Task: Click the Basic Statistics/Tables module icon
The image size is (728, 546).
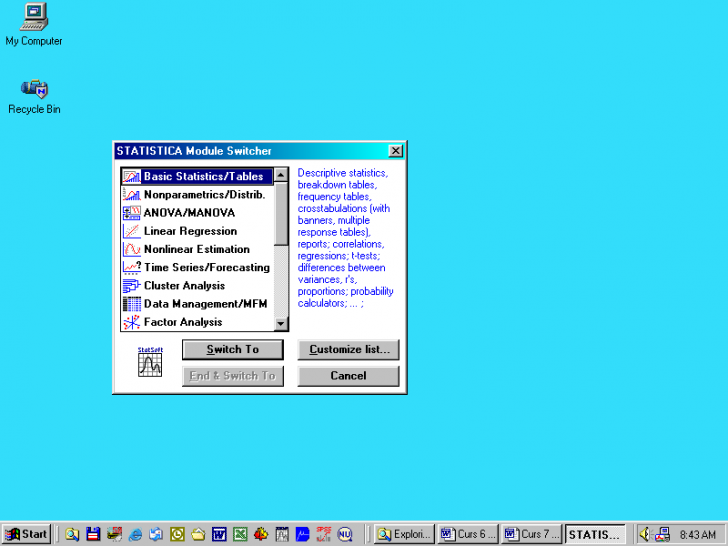Action: point(131,177)
